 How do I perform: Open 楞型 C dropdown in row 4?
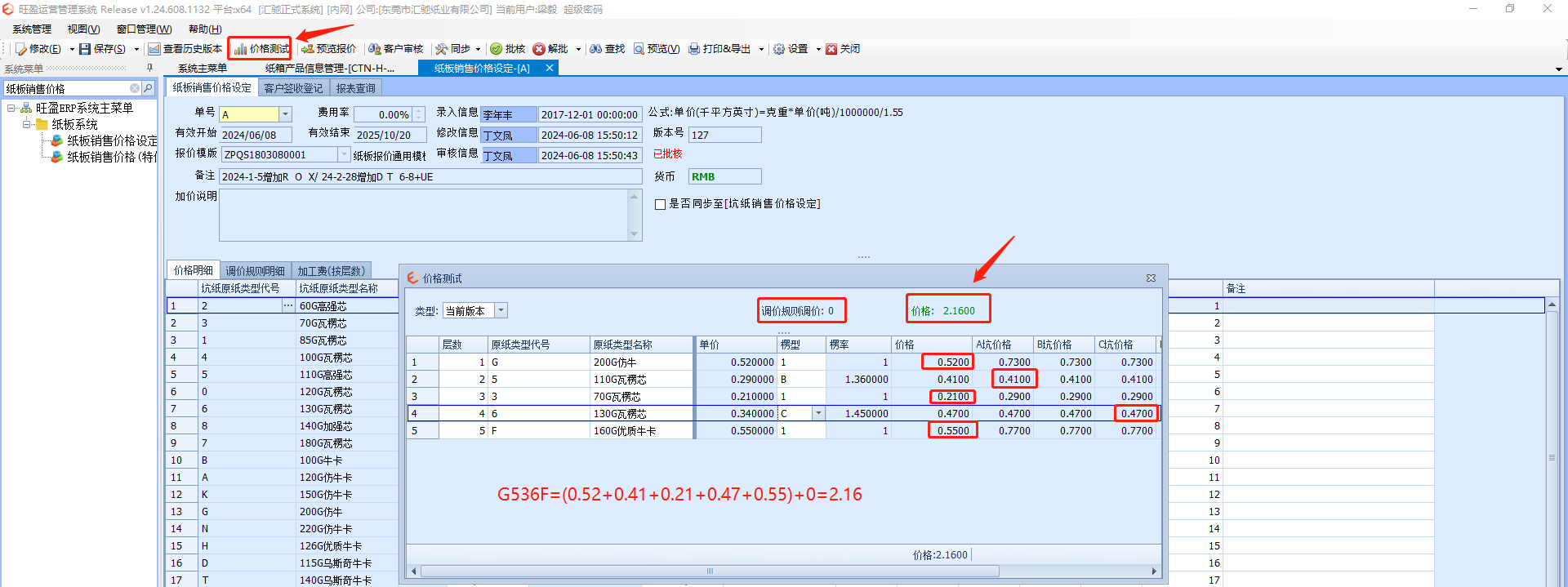click(x=817, y=413)
